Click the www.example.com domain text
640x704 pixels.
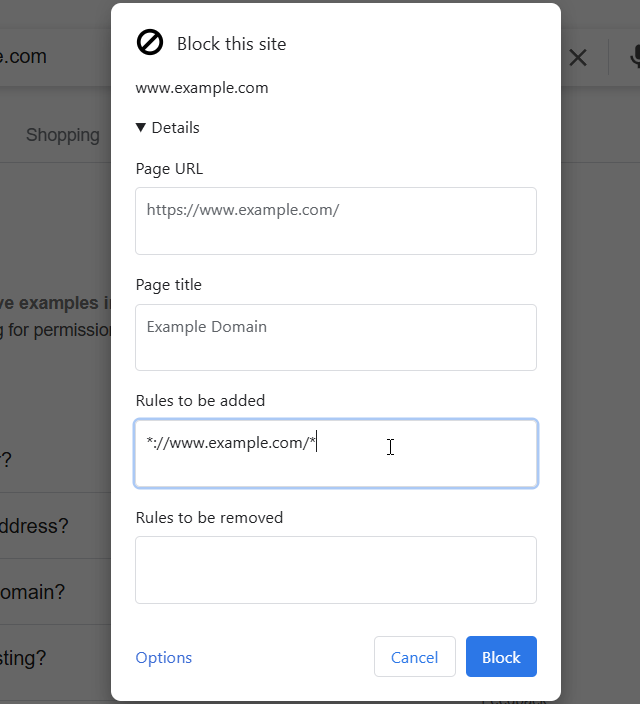point(202,88)
